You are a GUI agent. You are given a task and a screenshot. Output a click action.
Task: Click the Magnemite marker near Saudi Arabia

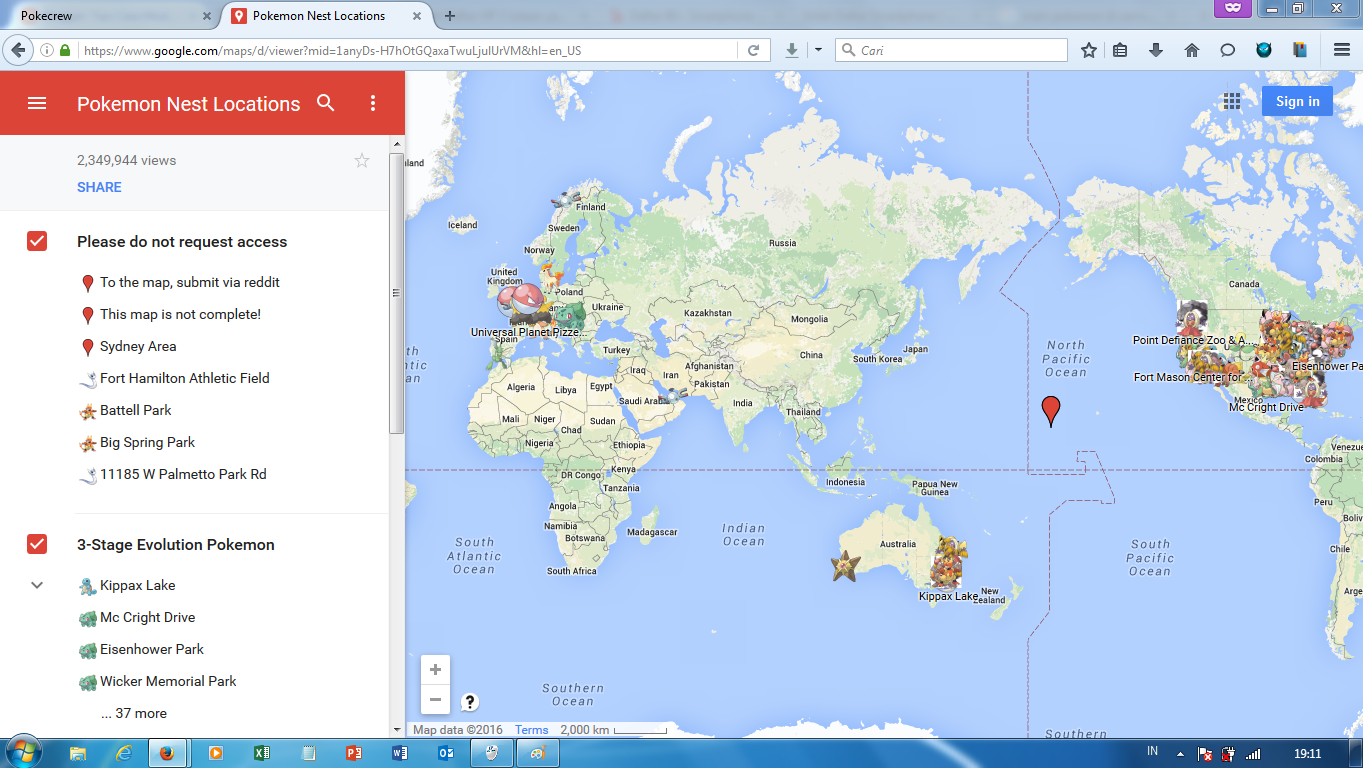click(675, 396)
